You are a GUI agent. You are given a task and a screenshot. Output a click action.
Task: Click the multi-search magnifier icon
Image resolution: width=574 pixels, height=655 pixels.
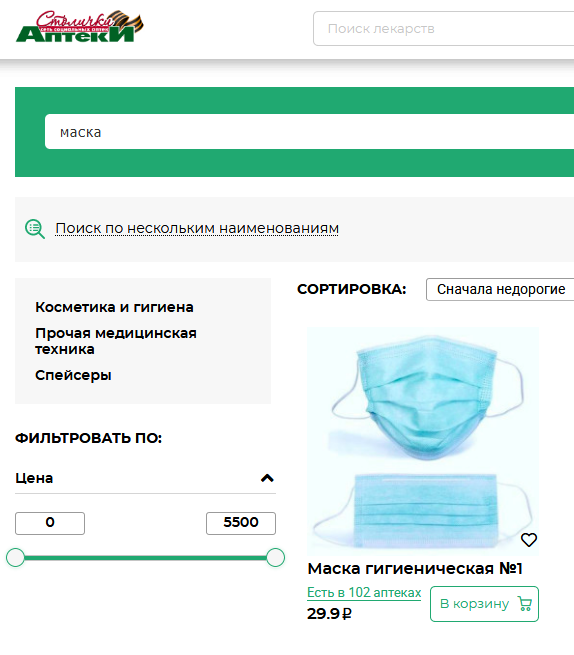pos(35,229)
